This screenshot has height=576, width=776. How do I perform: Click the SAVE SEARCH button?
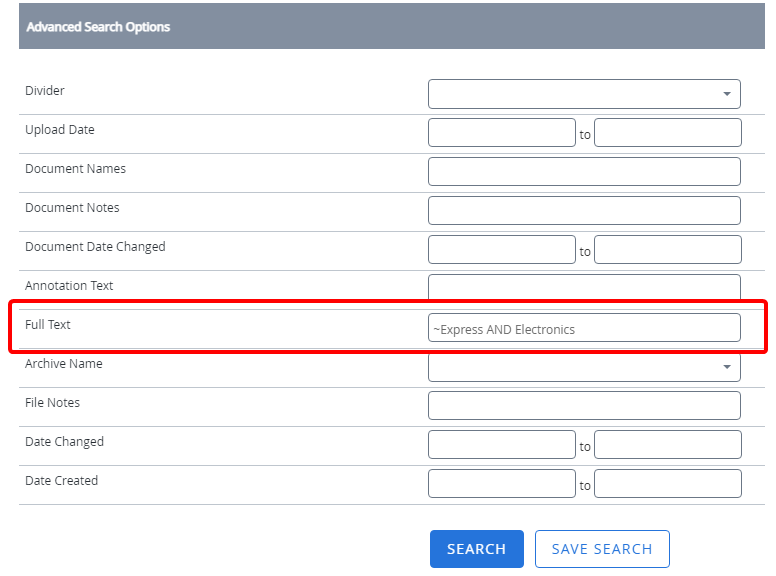click(602, 549)
